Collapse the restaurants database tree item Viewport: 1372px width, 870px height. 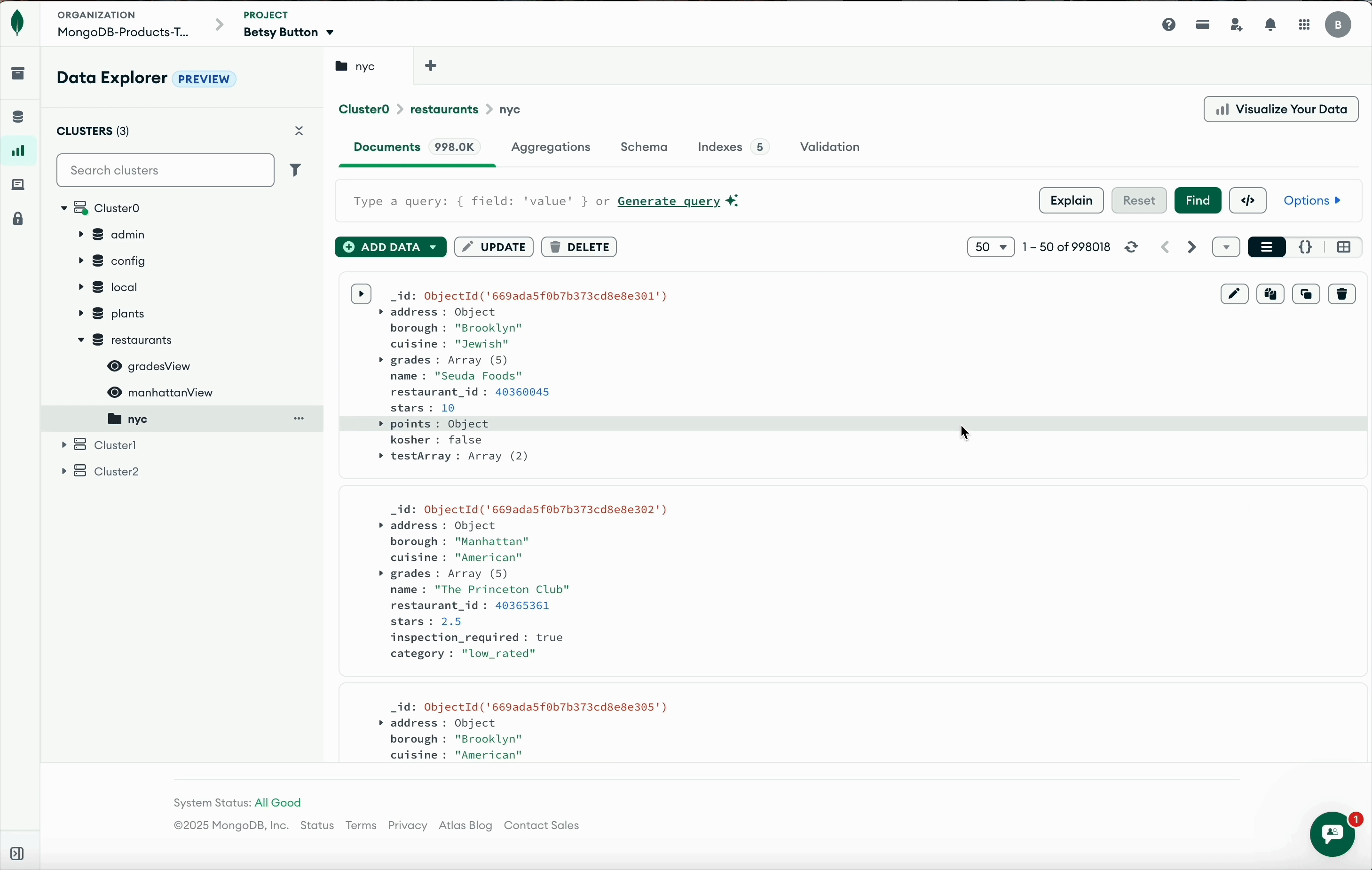(81, 340)
